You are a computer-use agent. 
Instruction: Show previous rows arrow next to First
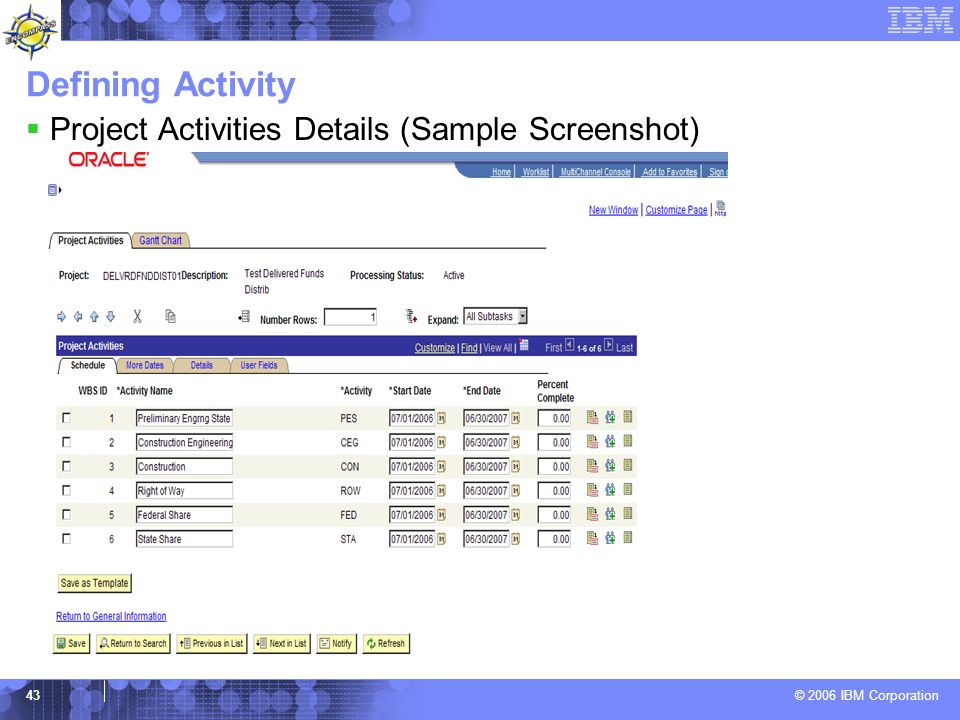click(x=569, y=345)
